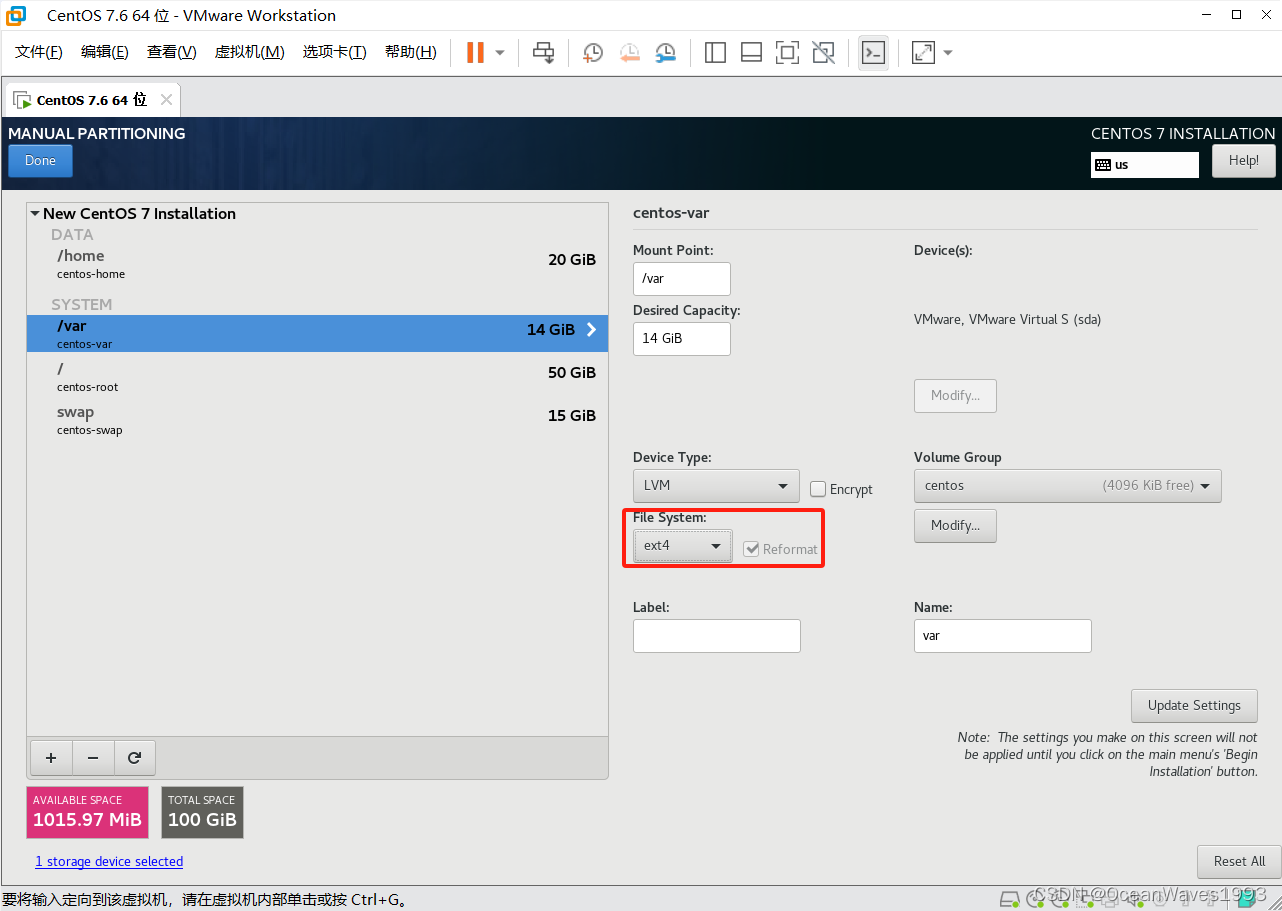The image size is (1282, 911).
Task: Collapse the New CentOS 7 Installation tree
Action: (35, 213)
